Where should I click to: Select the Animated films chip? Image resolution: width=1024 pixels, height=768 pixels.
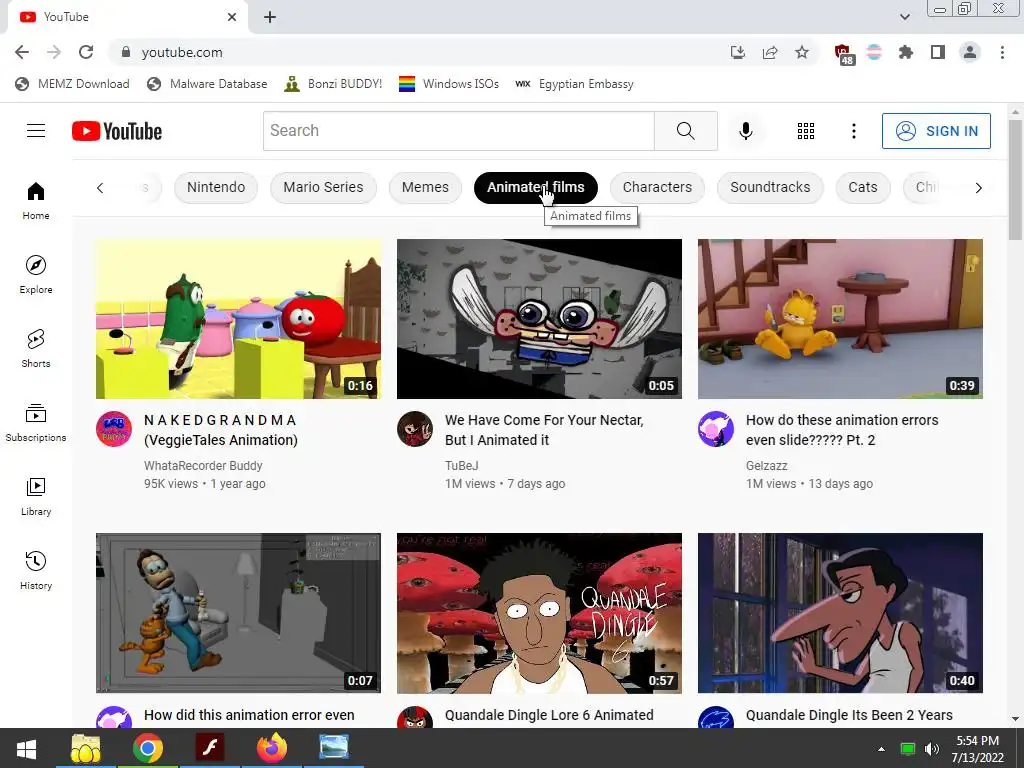(x=536, y=187)
